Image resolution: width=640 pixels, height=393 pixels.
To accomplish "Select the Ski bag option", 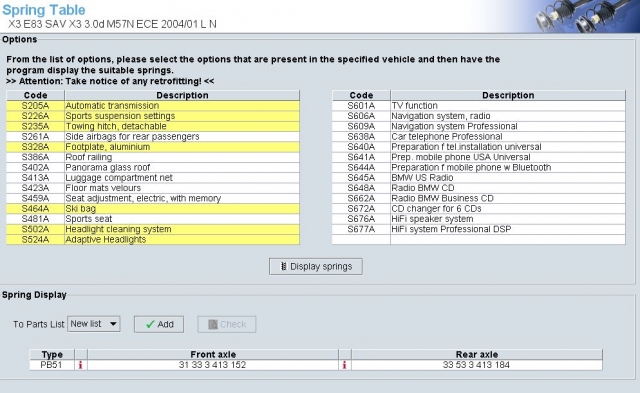I will [153, 209].
